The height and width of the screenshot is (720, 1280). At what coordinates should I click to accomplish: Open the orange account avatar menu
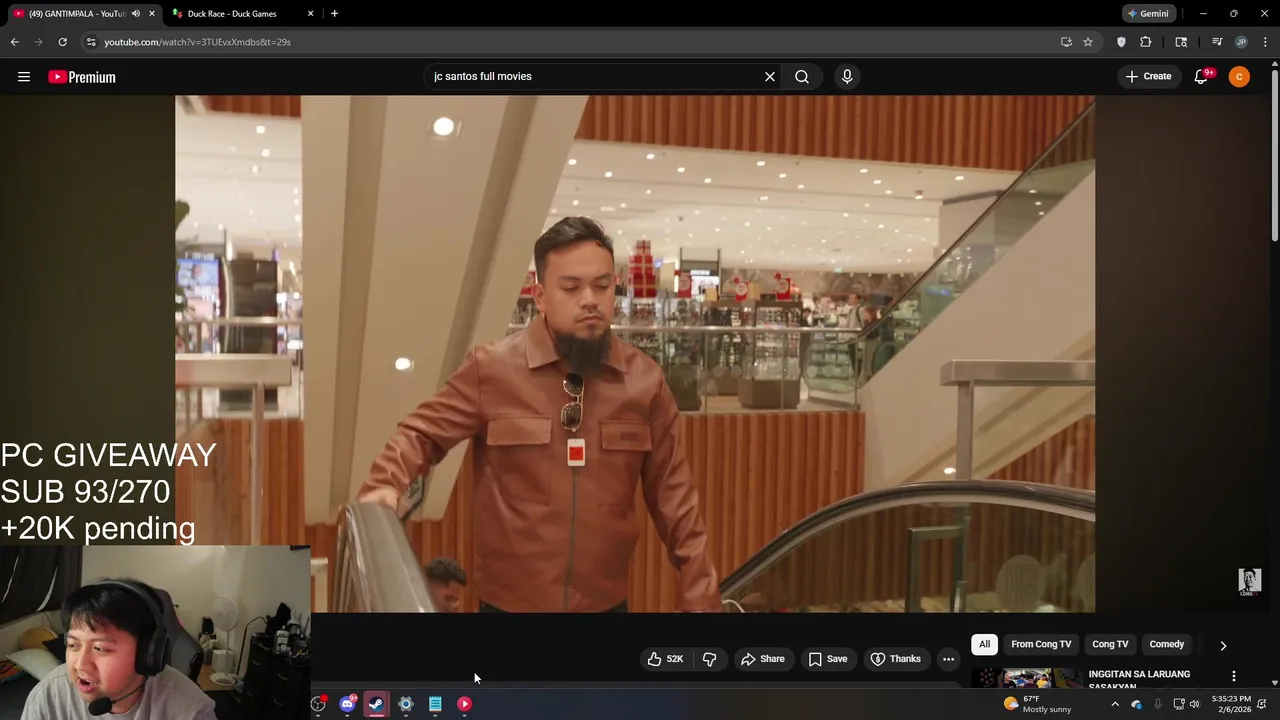click(1239, 77)
